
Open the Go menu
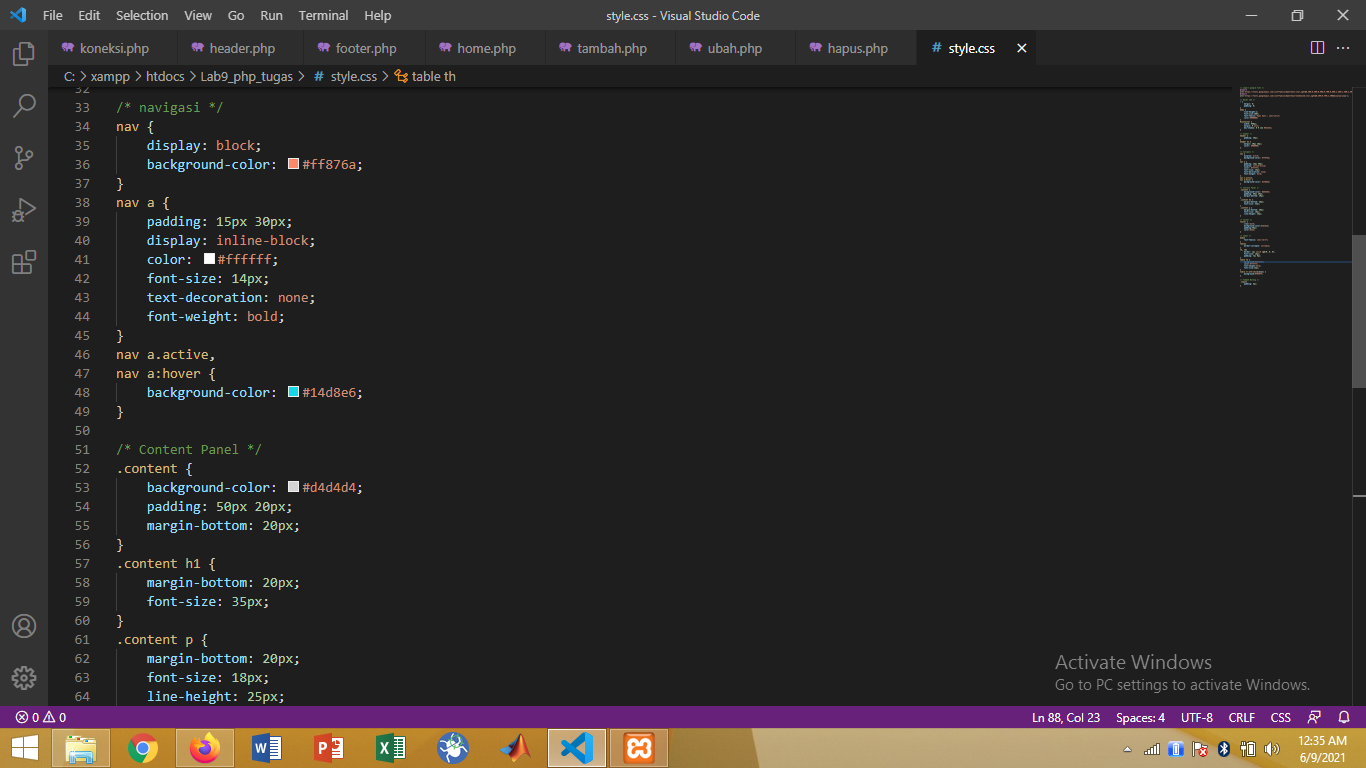[236, 15]
